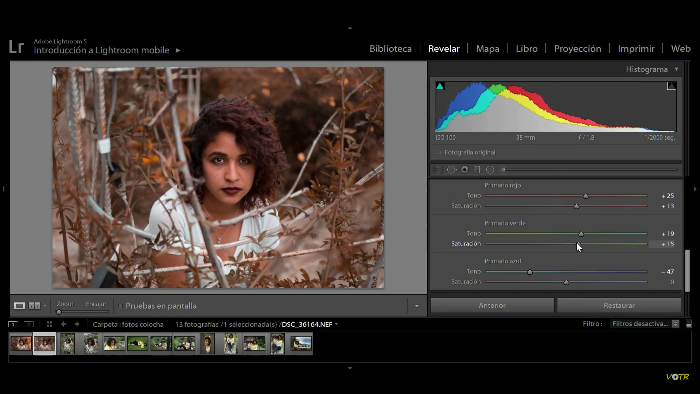Select first filmstrip thumbnail
Image resolution: width=700 pixels, height=394 pixels.
coord(21,344)
